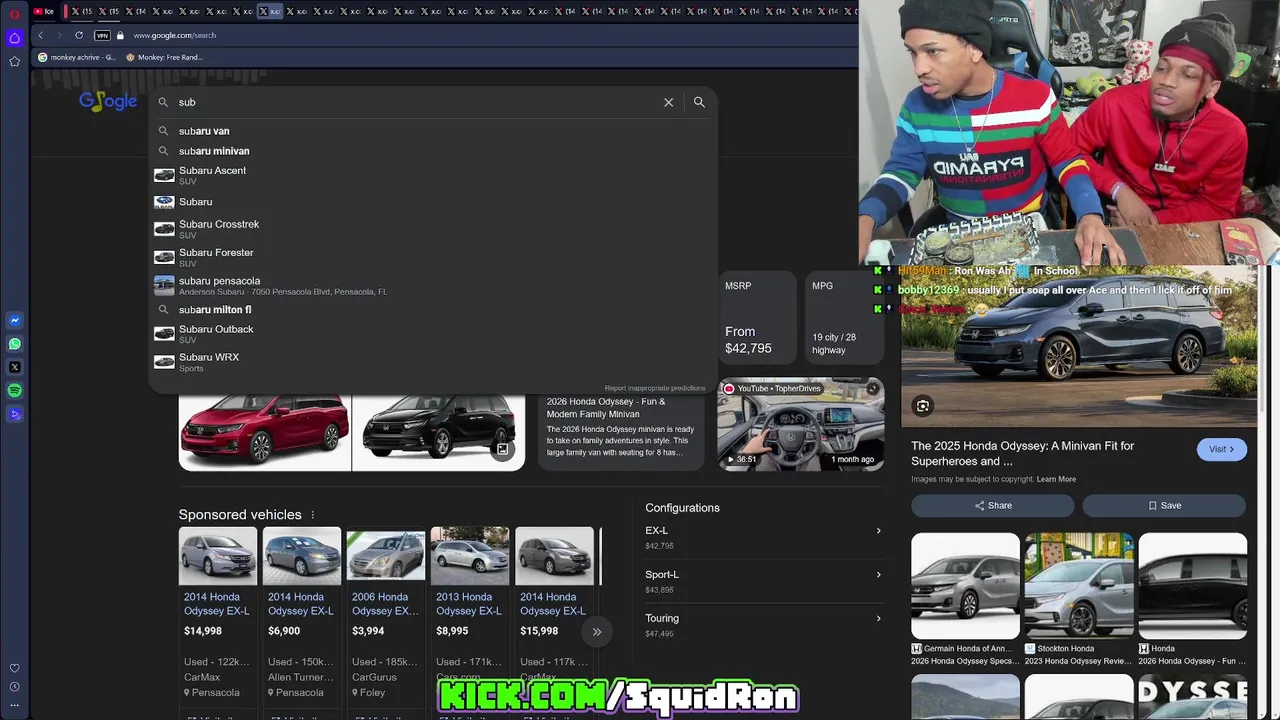Choose the Subaru Forester suggestion
Image resolution: width=1280 pixels, height=720 pixels.
point(433,257)
